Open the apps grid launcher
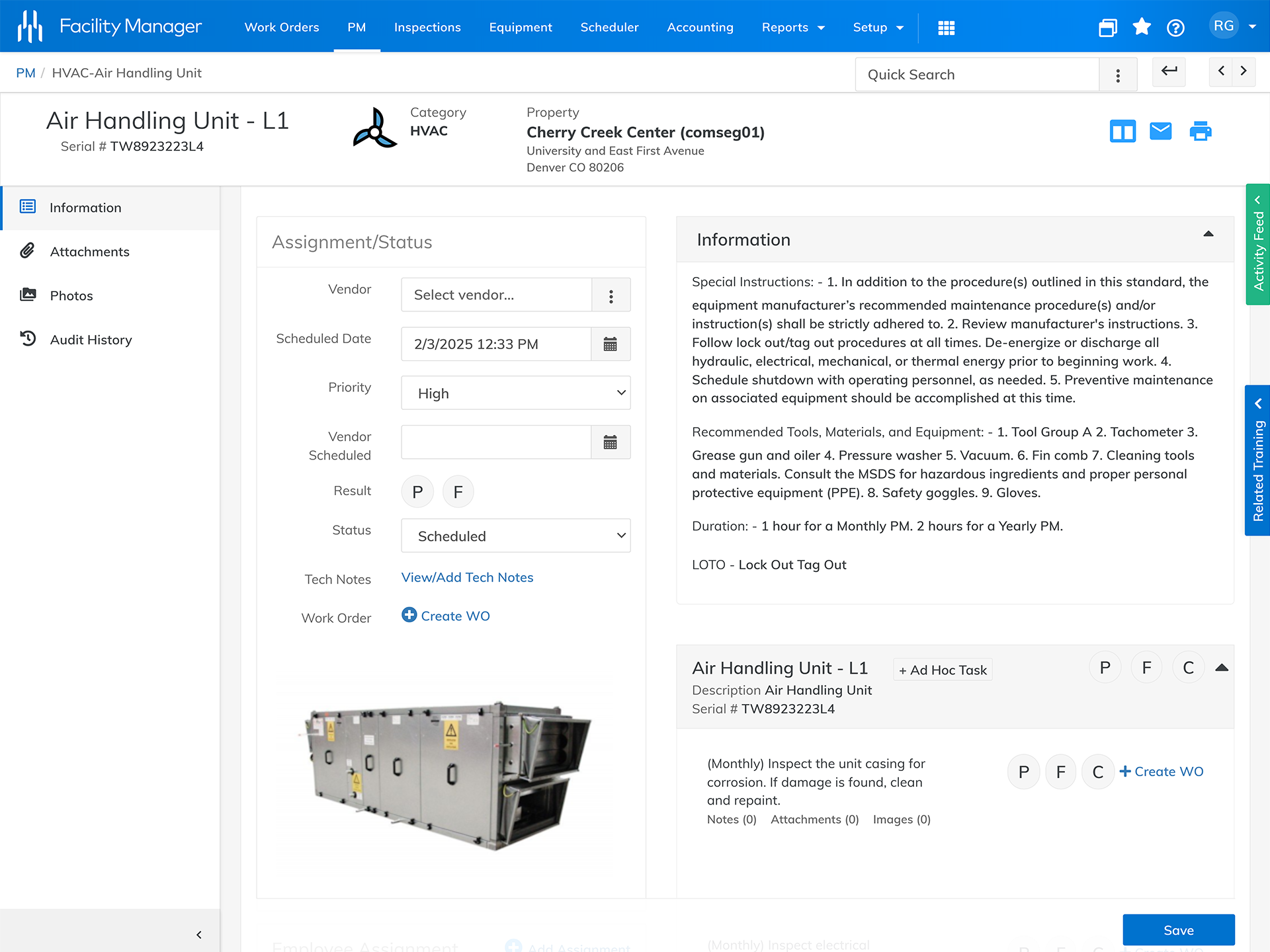 point(947,27)
